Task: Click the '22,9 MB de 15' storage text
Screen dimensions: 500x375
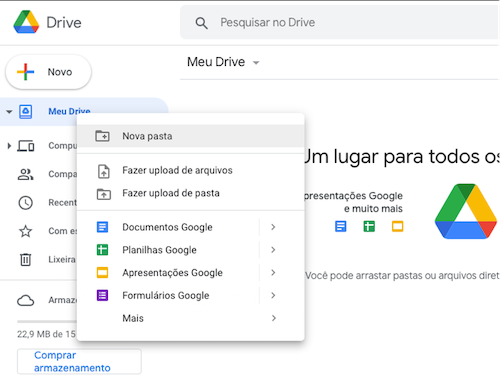Action: pyautogui.click(x=47, y=334)
